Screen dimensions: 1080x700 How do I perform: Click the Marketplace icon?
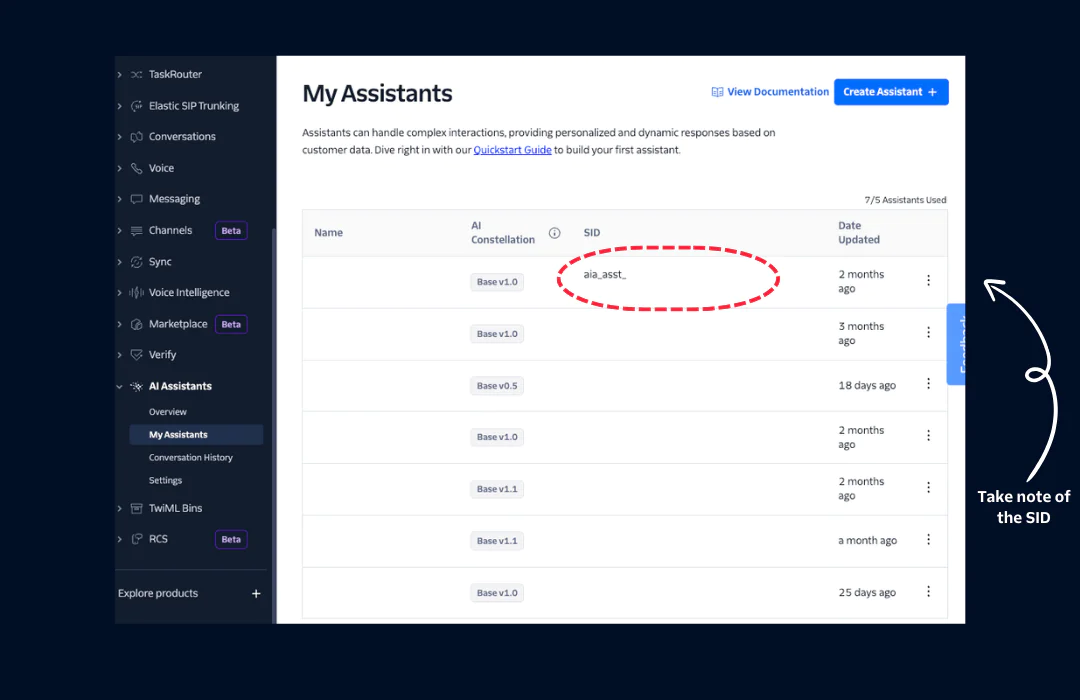click(x=136, y=324)
